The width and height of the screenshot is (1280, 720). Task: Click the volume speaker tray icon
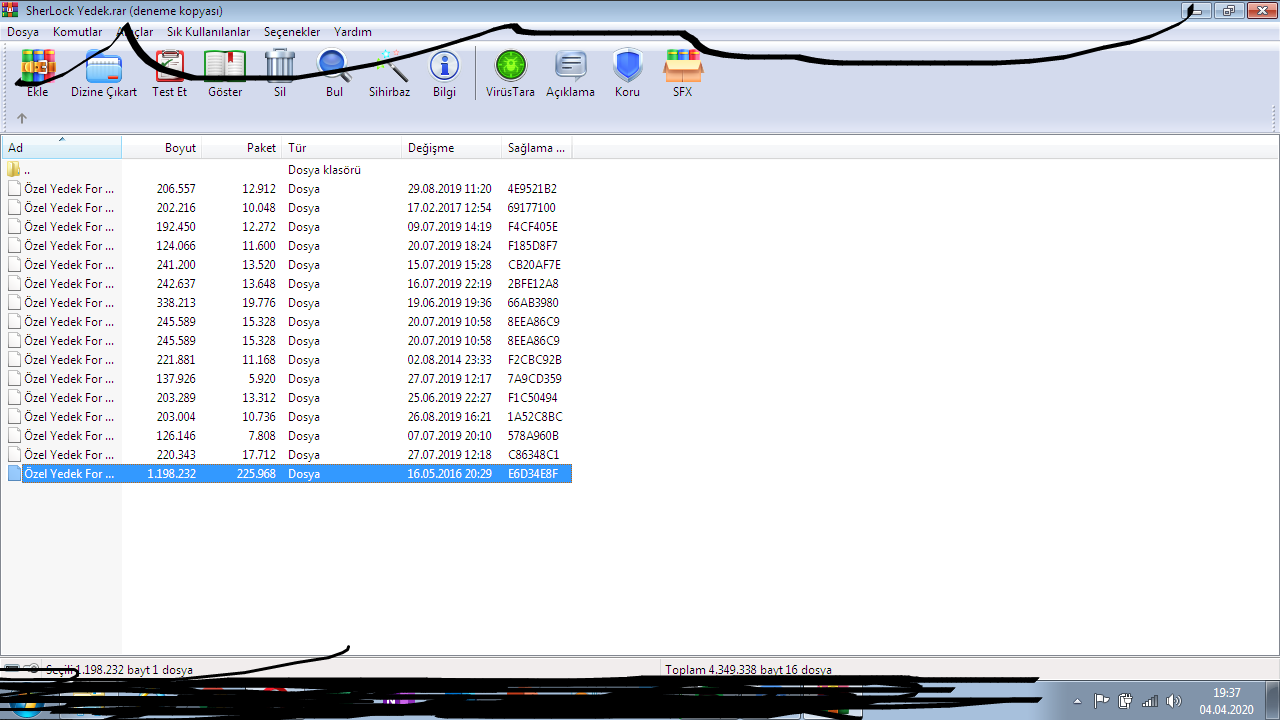point(1174,701)
